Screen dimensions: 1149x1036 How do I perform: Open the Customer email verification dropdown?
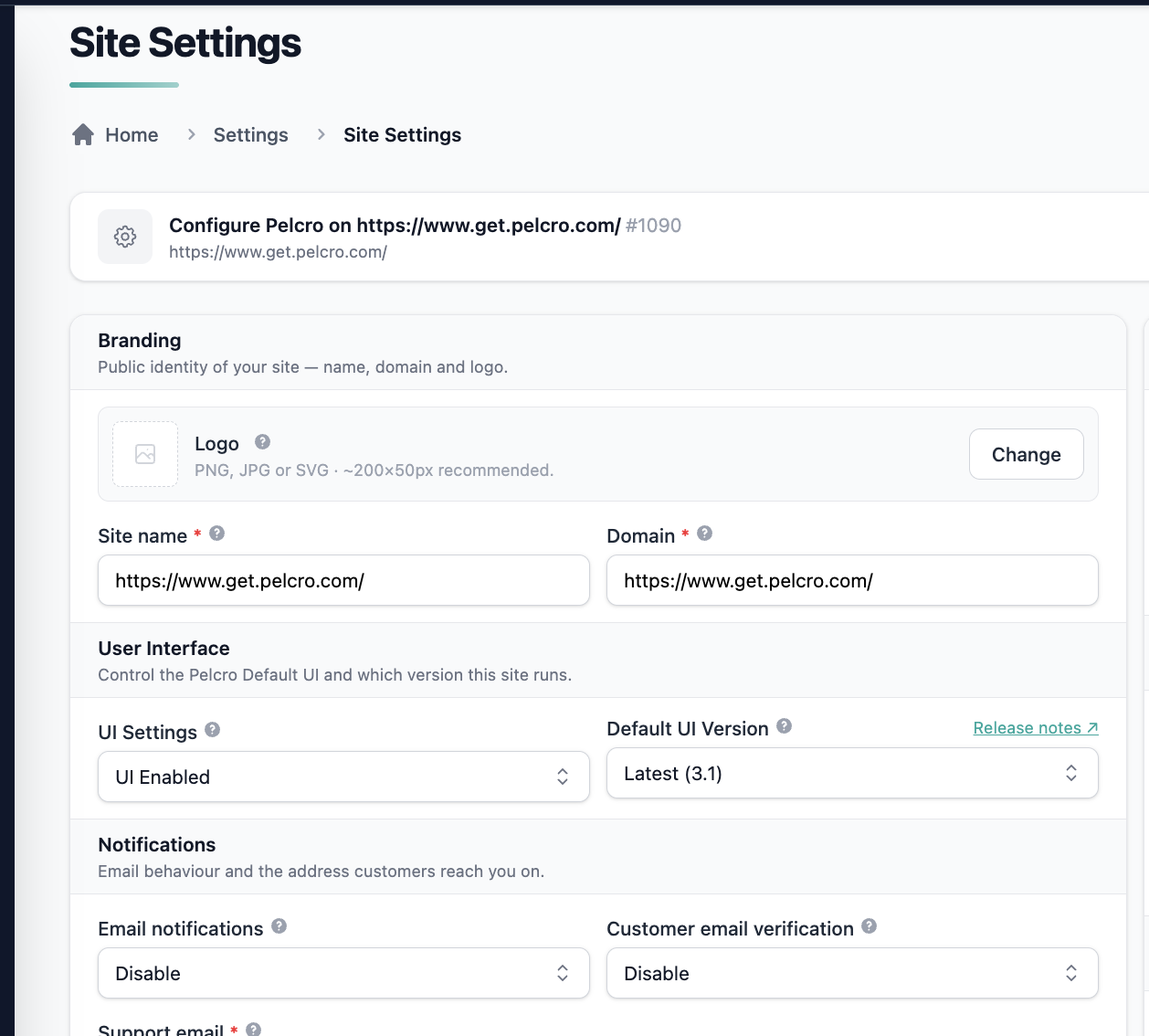click(x=852, y=973)
